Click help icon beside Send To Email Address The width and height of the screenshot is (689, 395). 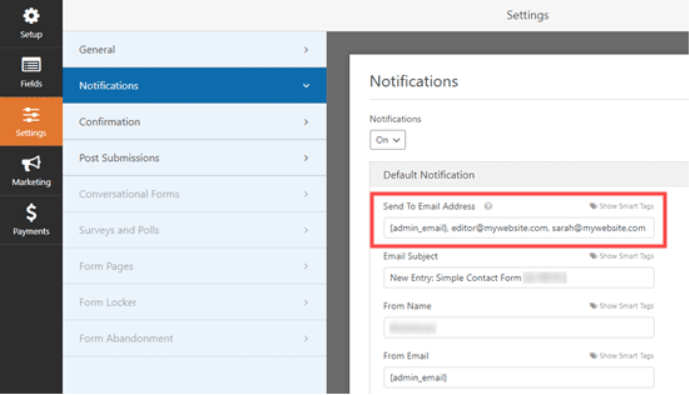tap(488, 206)
